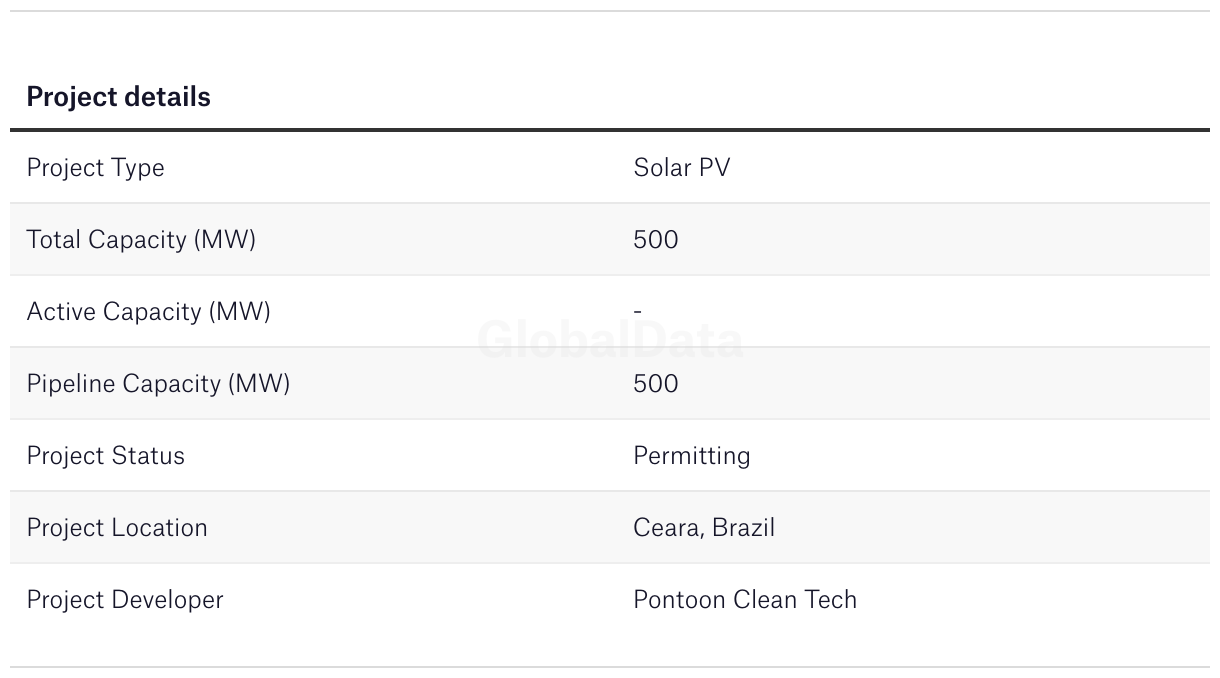The width and height of the screenshot is (1220, 678).
Task: Click the thick rule under Project details
Action: 610,130
